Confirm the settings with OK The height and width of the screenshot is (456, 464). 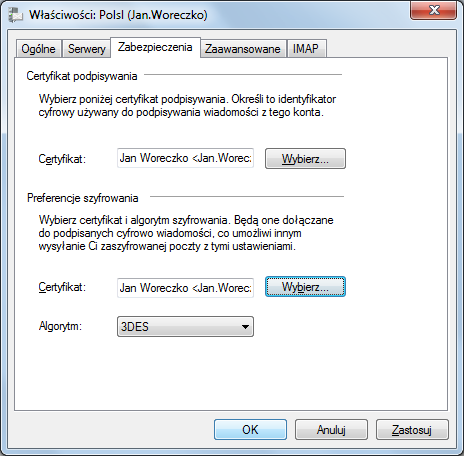pyautogui.click(x=250, y=430)
